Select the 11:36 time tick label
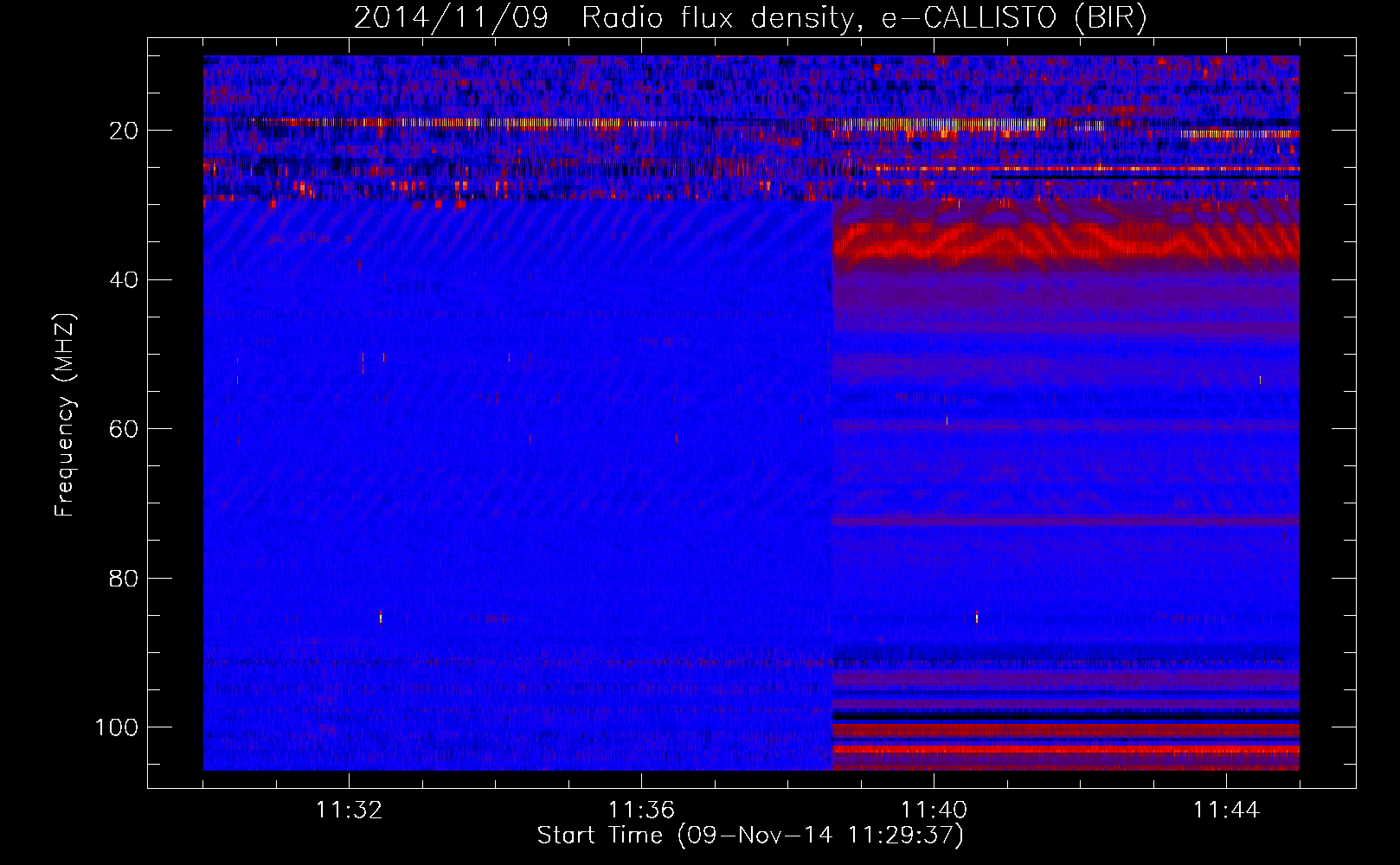 tap(641, 811)
